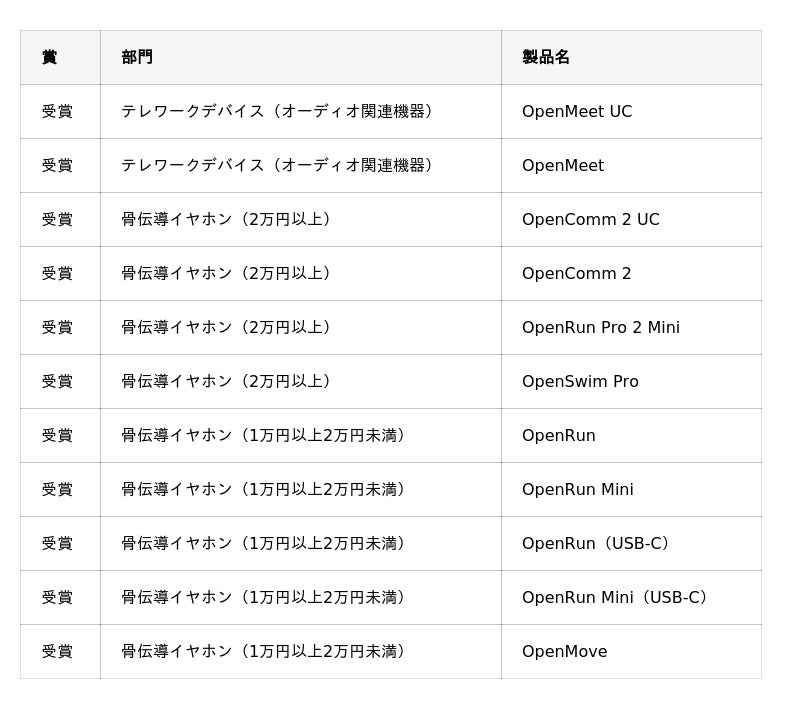Click the 受賞 cell in the OpenMove row
The image size is (800, 709).
click(57, 651)
